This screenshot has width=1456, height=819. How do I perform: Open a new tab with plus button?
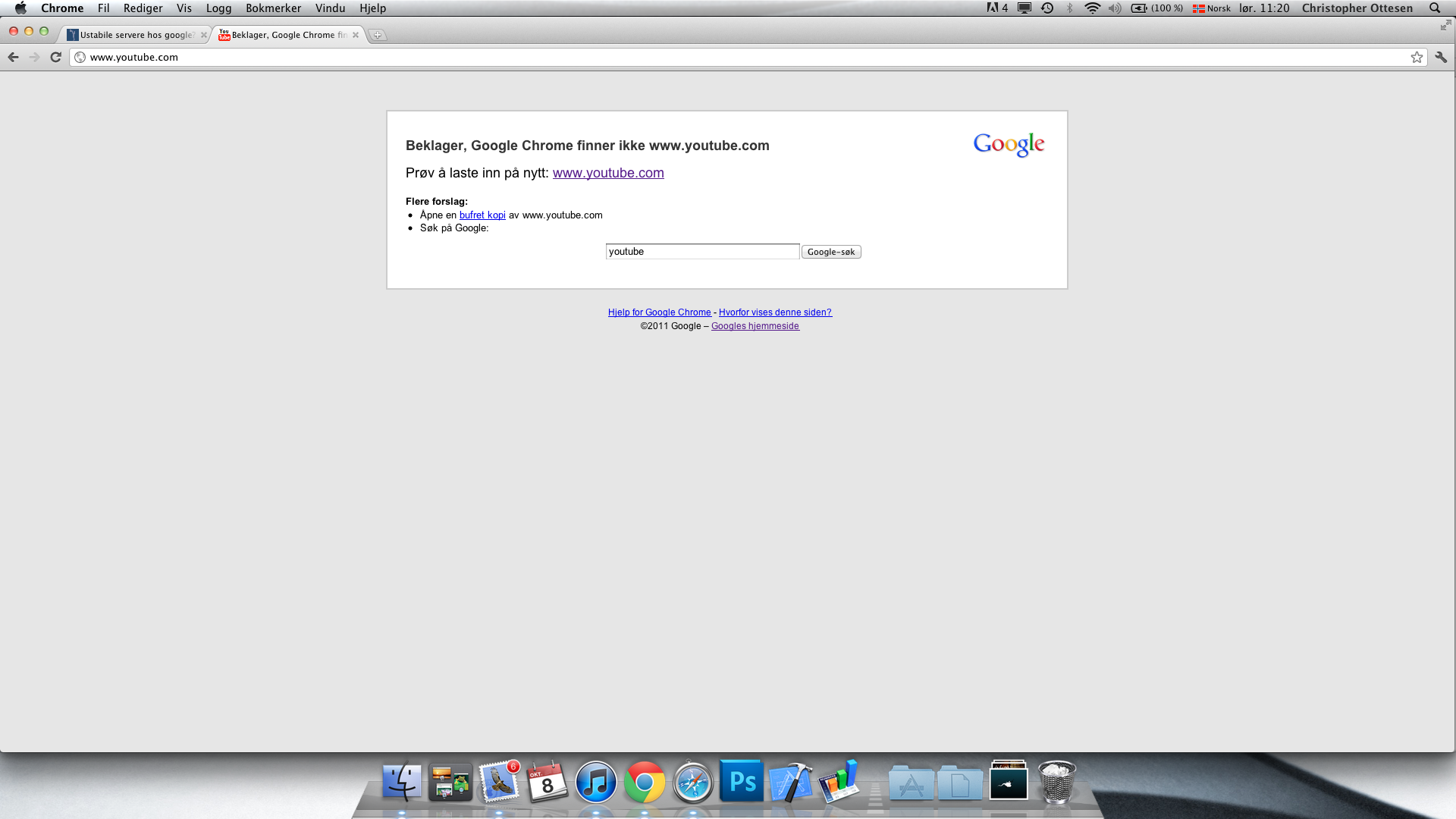tap(378, 35)
